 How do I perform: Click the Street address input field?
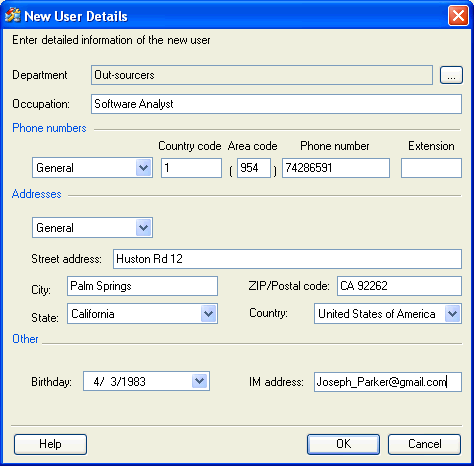tap(287, 259)
